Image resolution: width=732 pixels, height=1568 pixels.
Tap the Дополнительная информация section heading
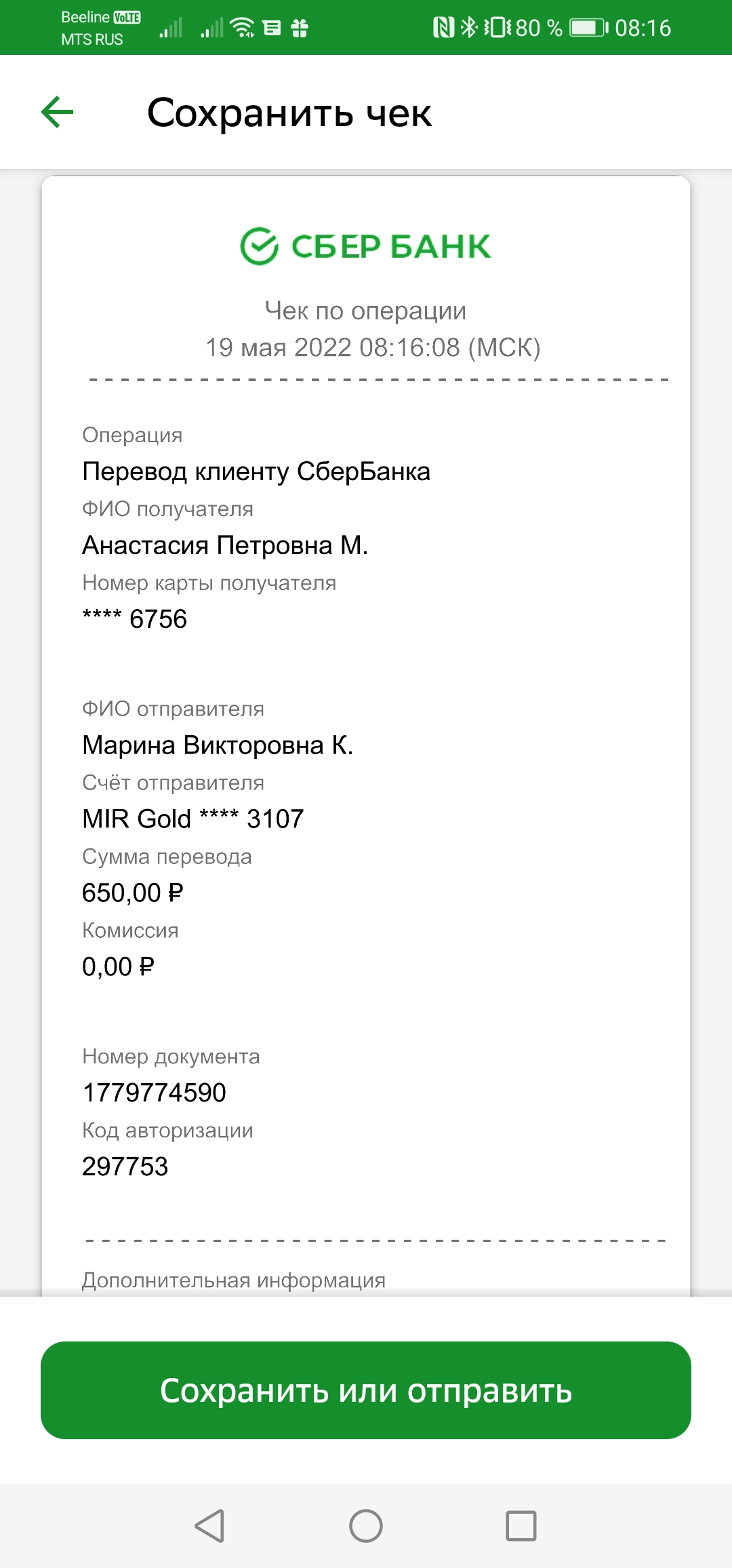(x=234, y=1280)
